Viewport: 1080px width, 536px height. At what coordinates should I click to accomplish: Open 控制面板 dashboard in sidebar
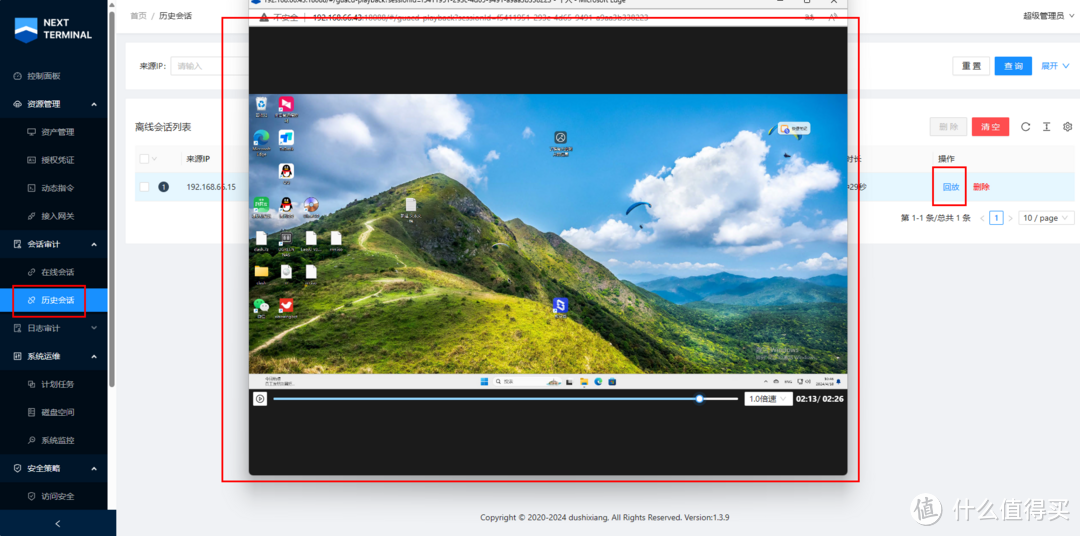pyautogui.click(x=43, y=76)
